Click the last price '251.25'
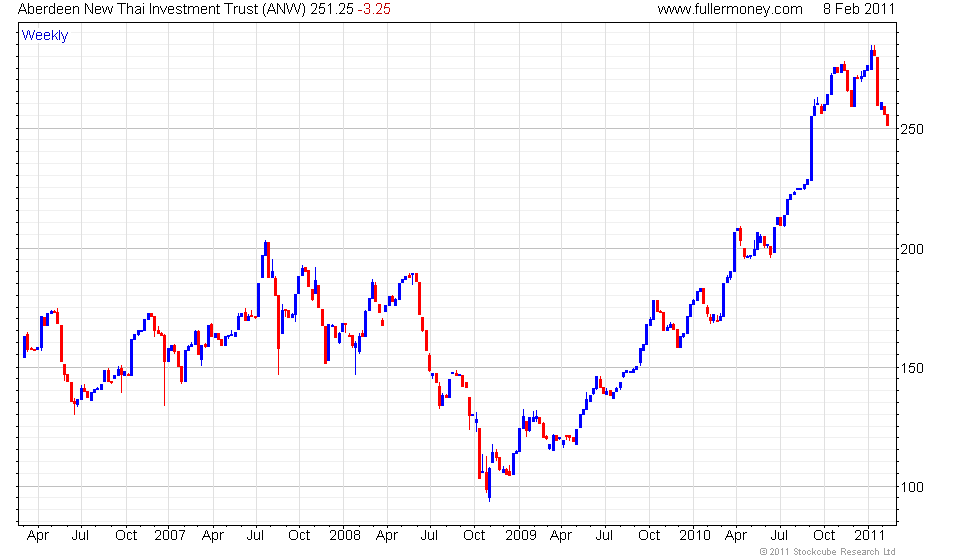 (x=332, y=9)
